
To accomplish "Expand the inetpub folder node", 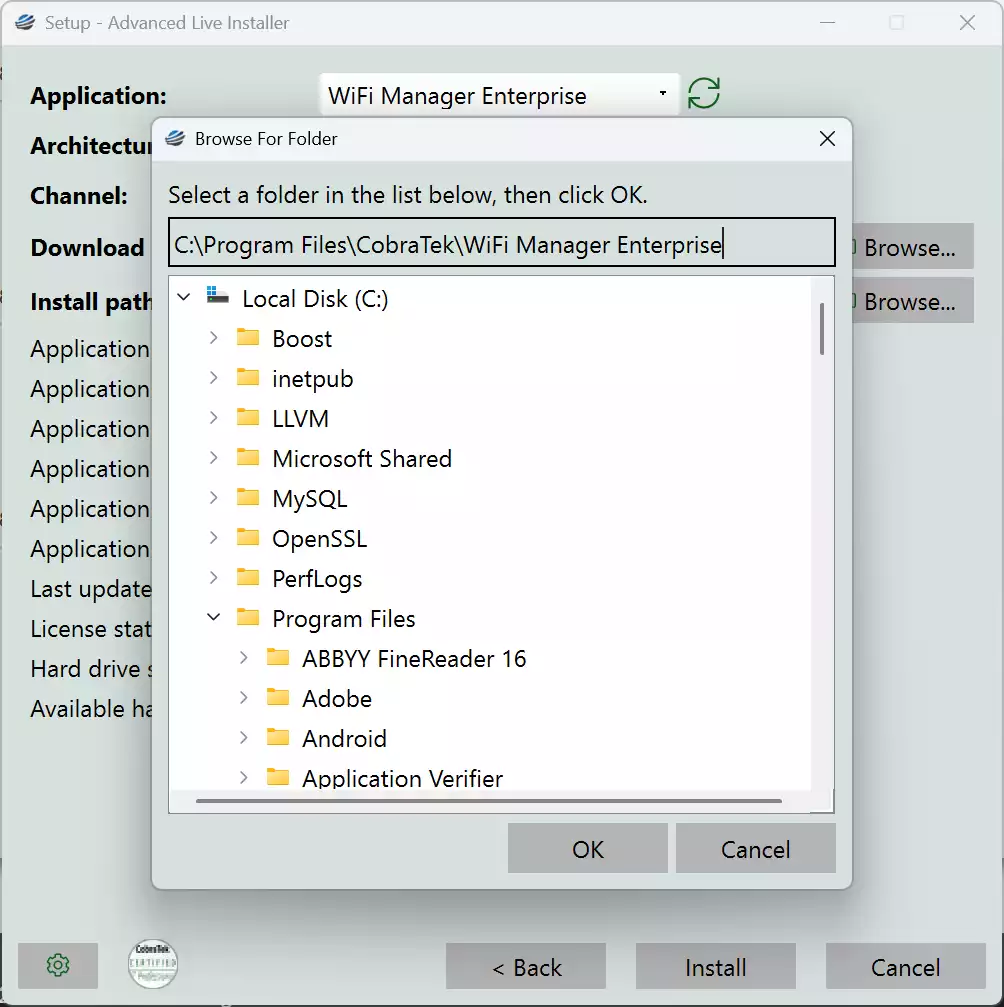I will [214, 378].
